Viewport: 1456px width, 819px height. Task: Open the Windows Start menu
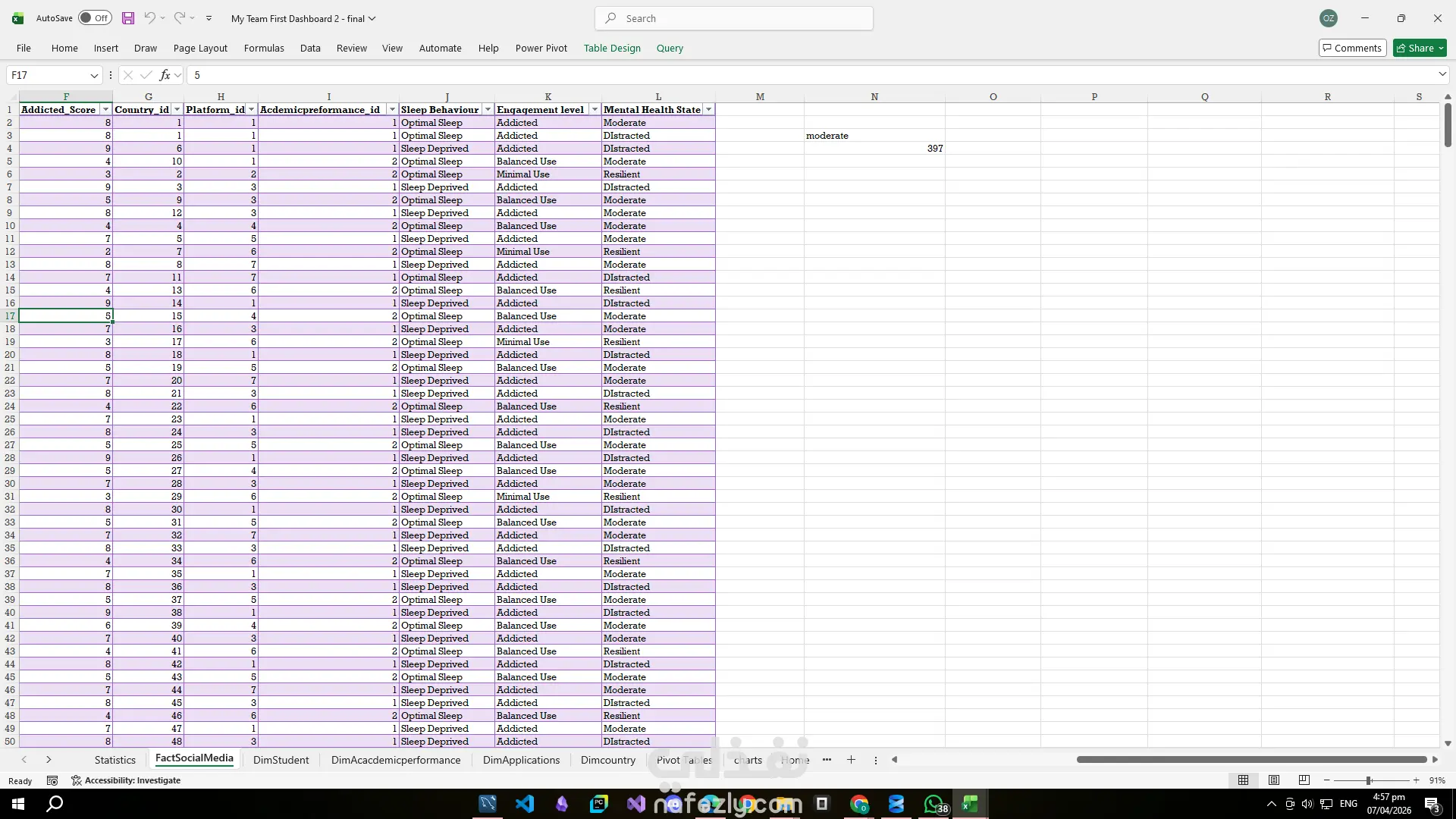click(x=18, y=804)
